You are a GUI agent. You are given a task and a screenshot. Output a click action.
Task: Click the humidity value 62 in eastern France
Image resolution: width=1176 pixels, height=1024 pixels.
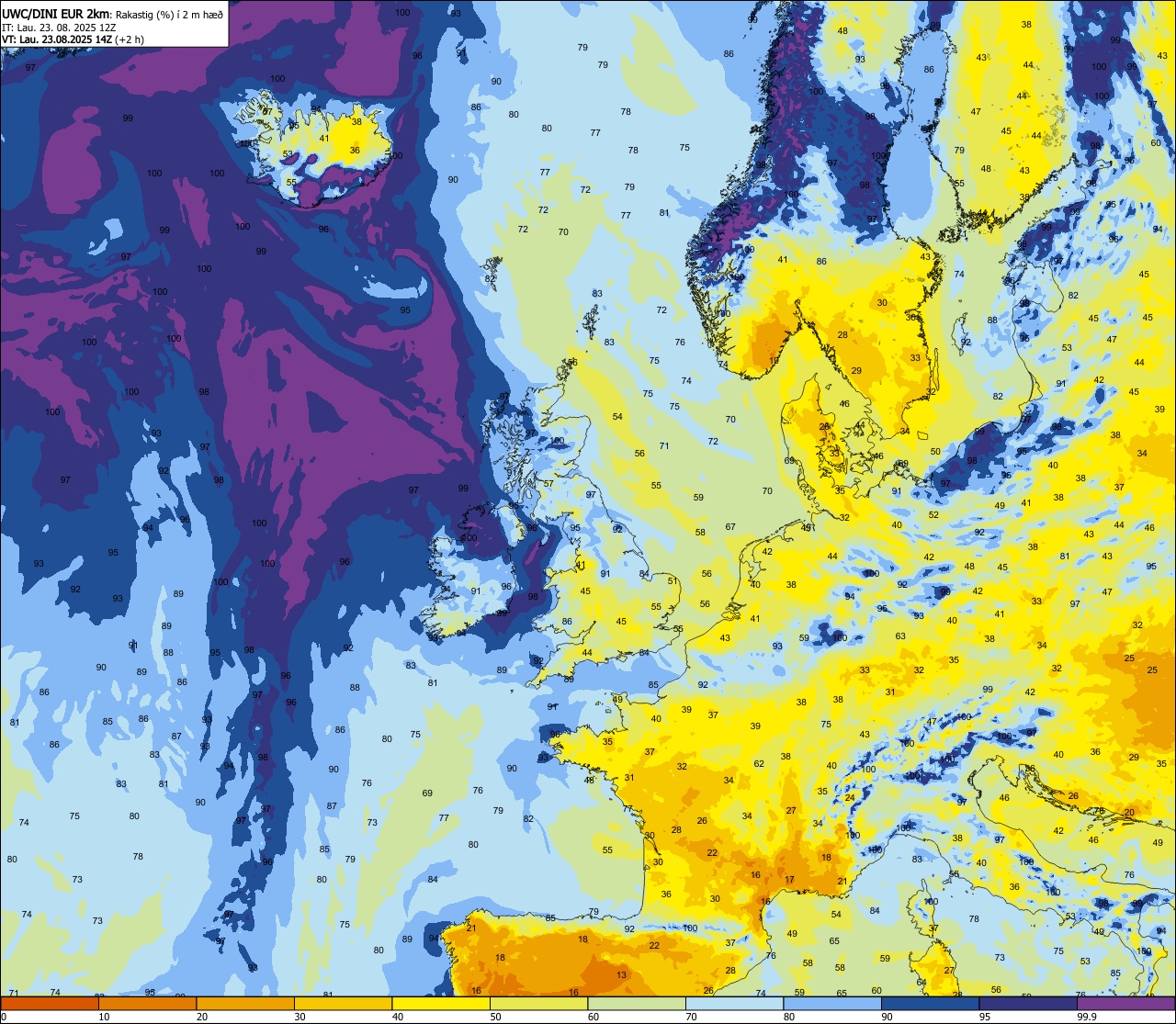[759, 764]
